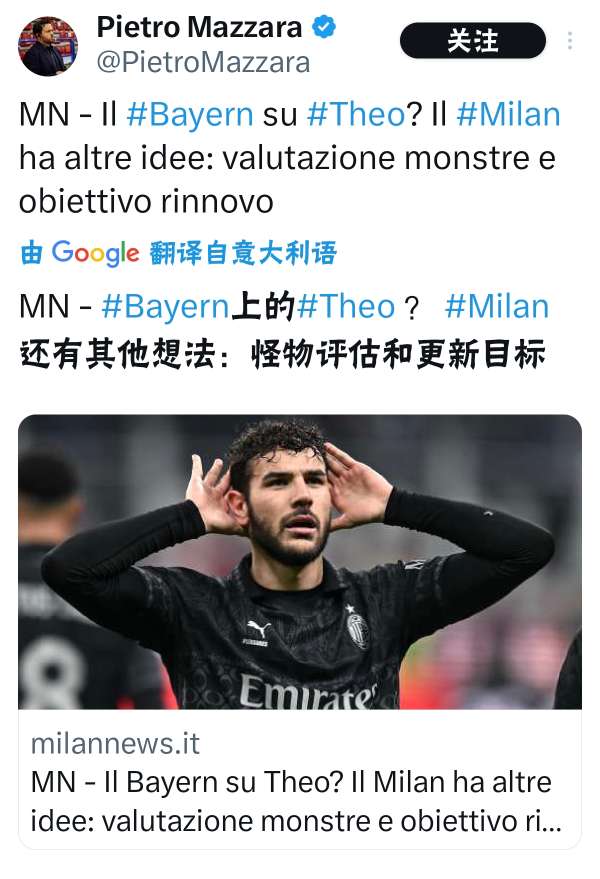Open the #Bayern hashtag in original tweet
The image size is (600, 879).
tap(190, 114)
